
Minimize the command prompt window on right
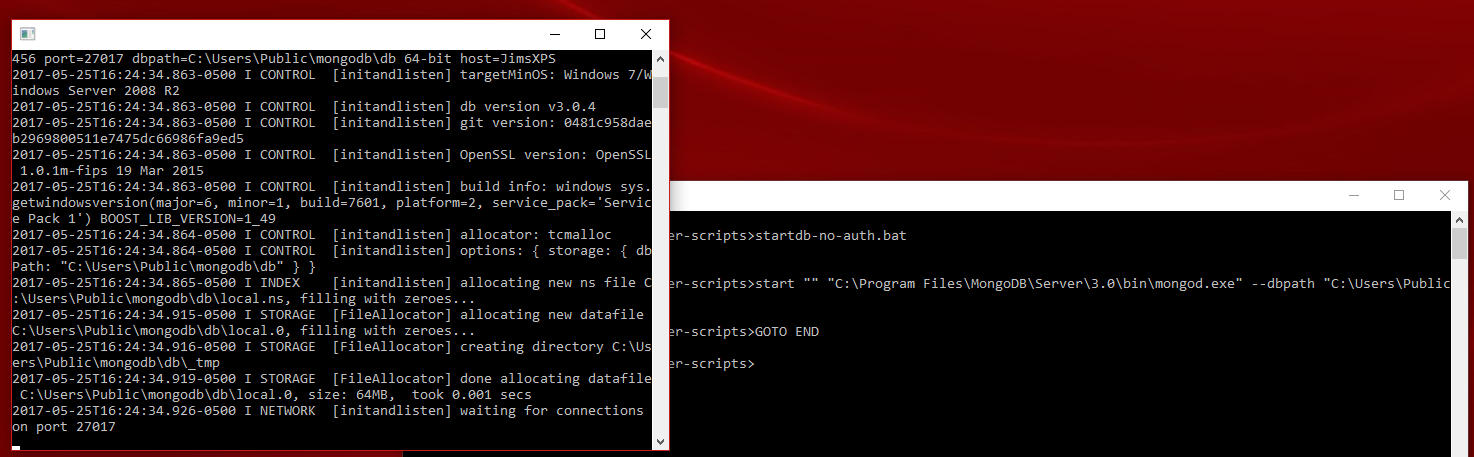[1354, 195]
